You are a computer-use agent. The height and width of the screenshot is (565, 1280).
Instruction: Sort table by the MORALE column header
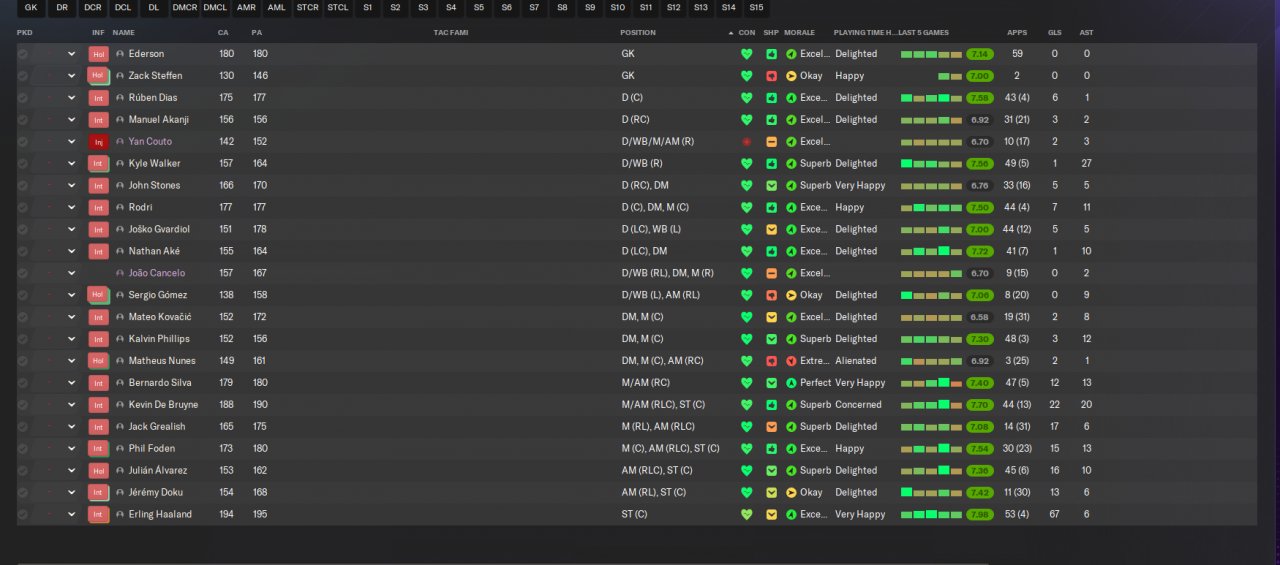coord(799,33)
